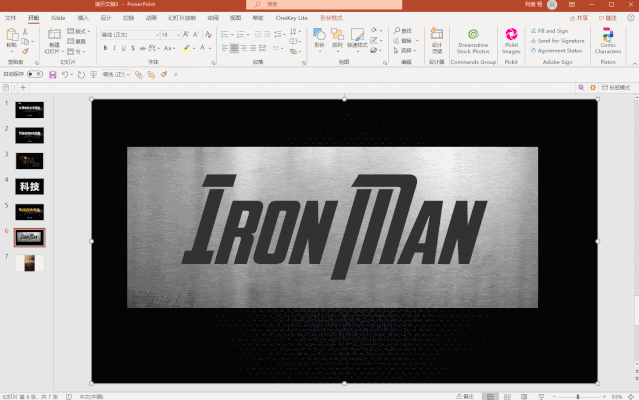The image size is (639, 400).
Task: Decrease font size with the A- icon
Action: point(196,35)
